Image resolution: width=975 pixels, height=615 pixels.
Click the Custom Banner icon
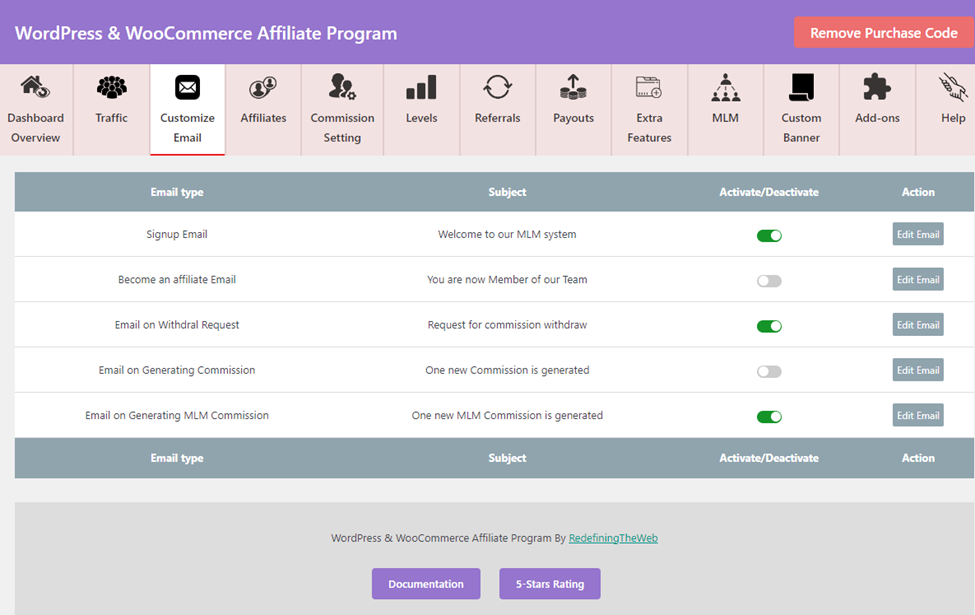pyautogui.click(x=801, y=87)
